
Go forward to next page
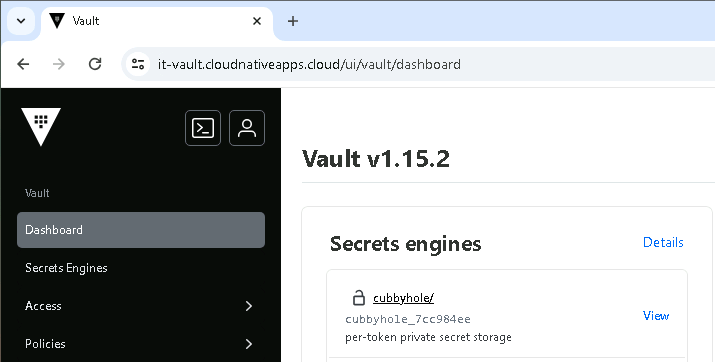coord(59,64)
